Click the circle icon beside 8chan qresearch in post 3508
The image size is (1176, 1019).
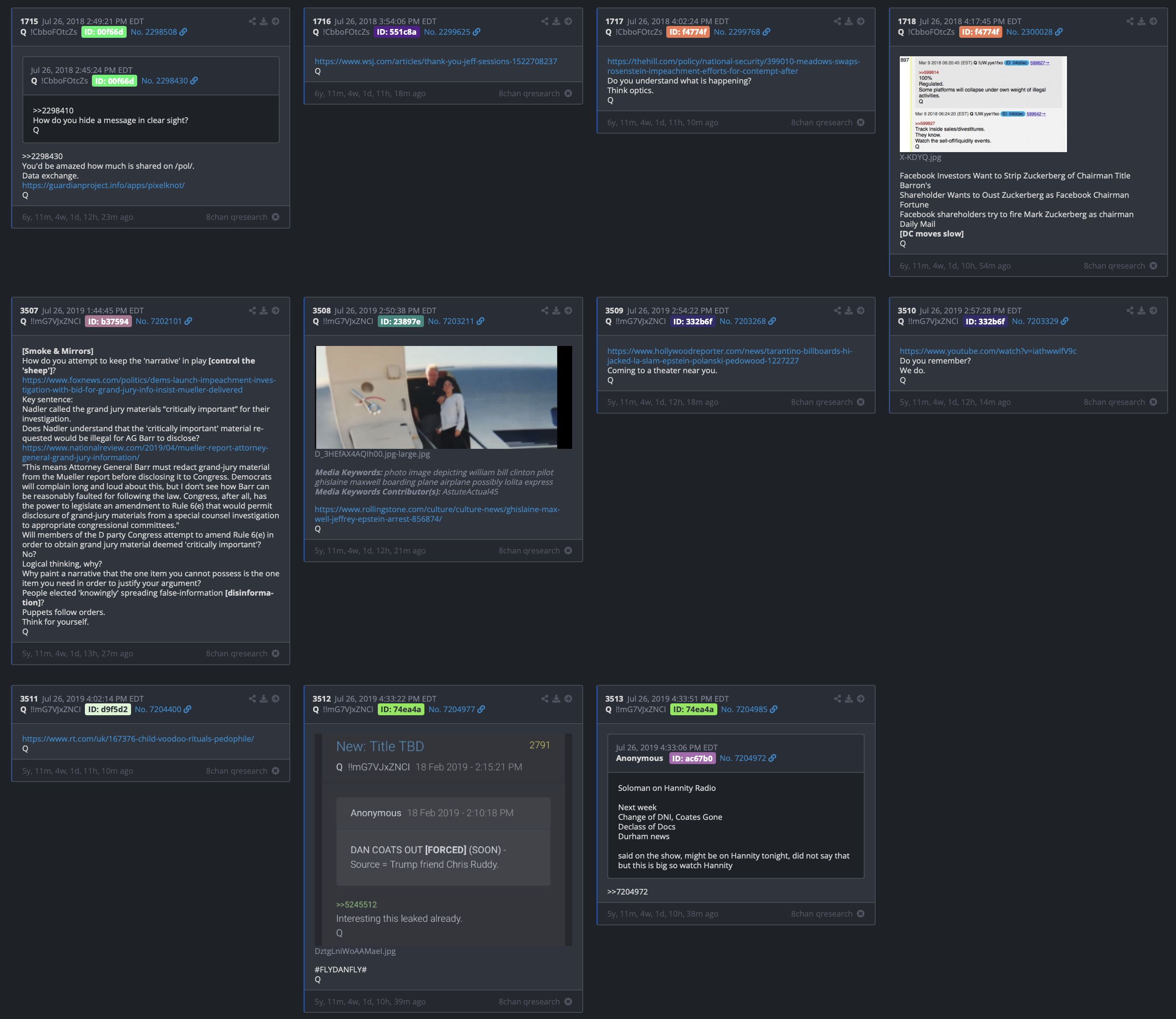568,551
